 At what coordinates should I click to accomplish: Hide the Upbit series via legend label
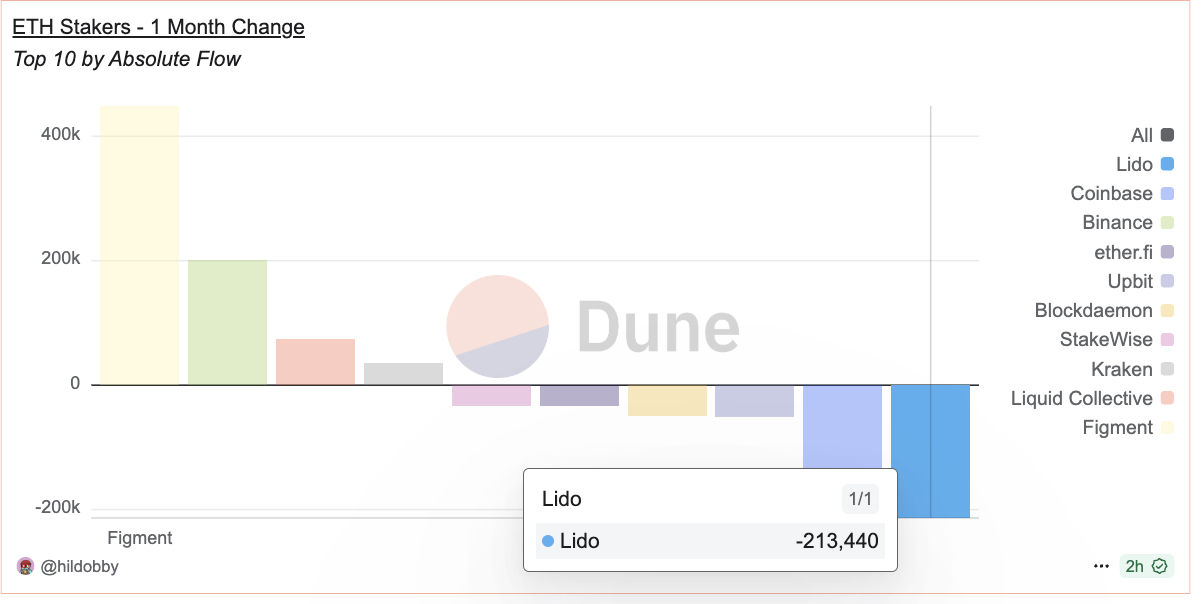1130,282
